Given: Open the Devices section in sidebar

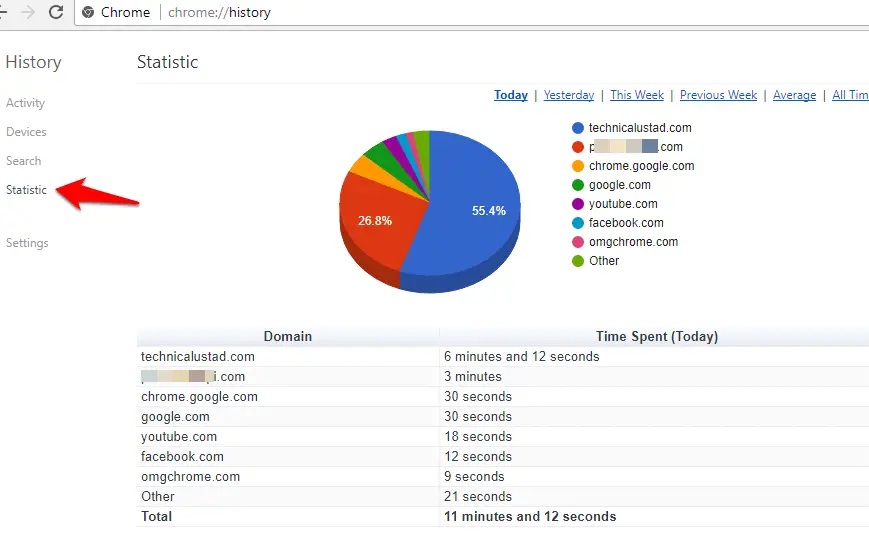Looking at the screenshot, I should coord(26,132).
